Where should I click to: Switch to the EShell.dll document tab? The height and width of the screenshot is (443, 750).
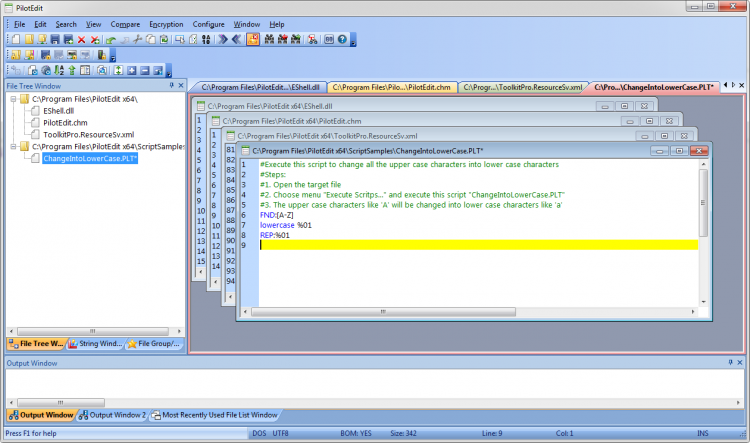(x=260, y=87)
